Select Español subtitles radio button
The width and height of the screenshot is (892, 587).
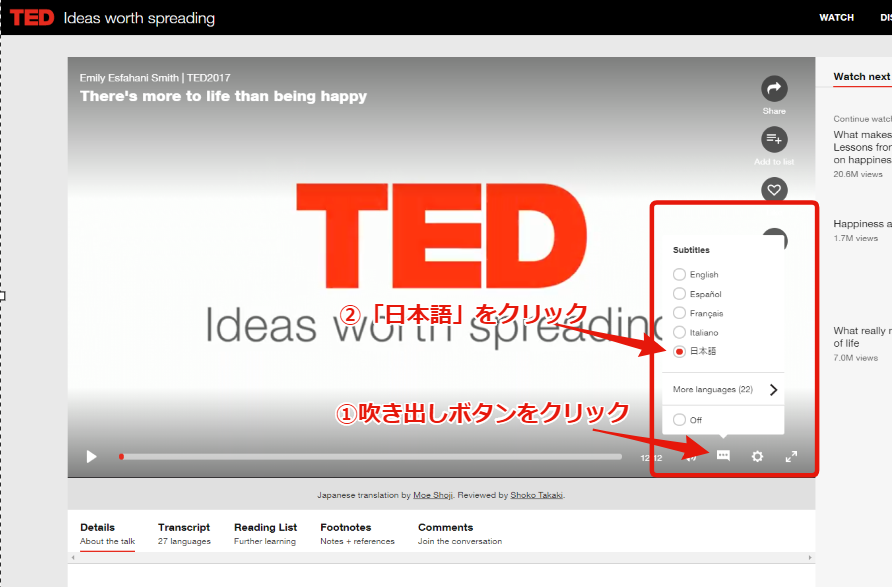[679, 294]
